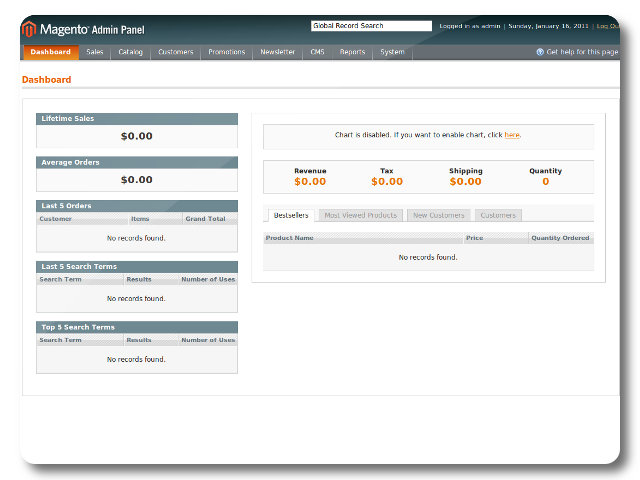Click the Log Out link
This screenshot has height=480, width=640.
pyautogui.click(x=607, y=26)
